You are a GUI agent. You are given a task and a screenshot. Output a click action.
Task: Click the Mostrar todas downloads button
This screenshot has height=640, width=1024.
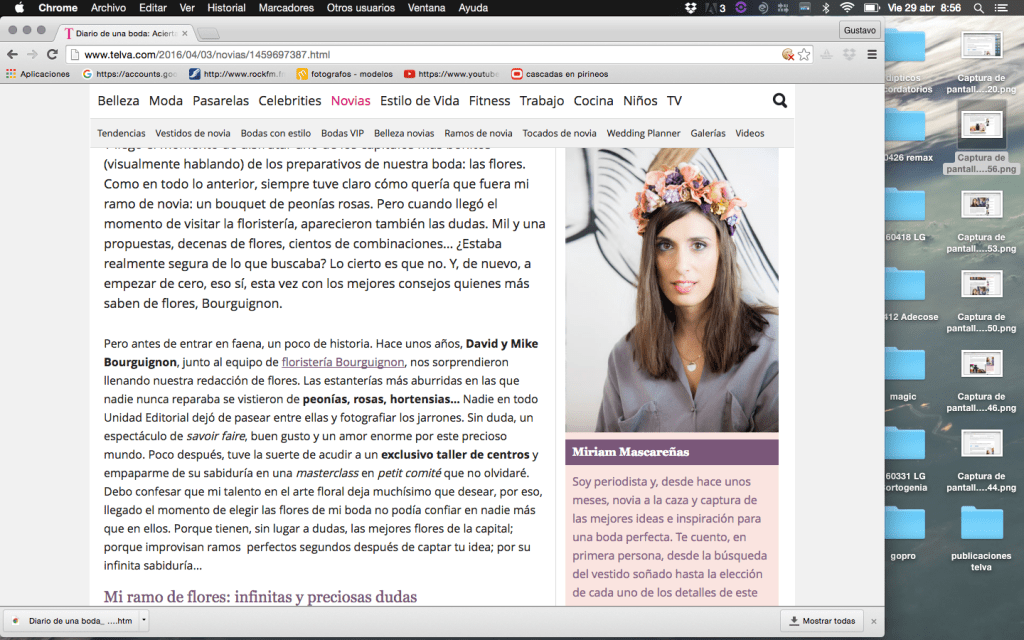pyautogui.click(x=822, y=620)
